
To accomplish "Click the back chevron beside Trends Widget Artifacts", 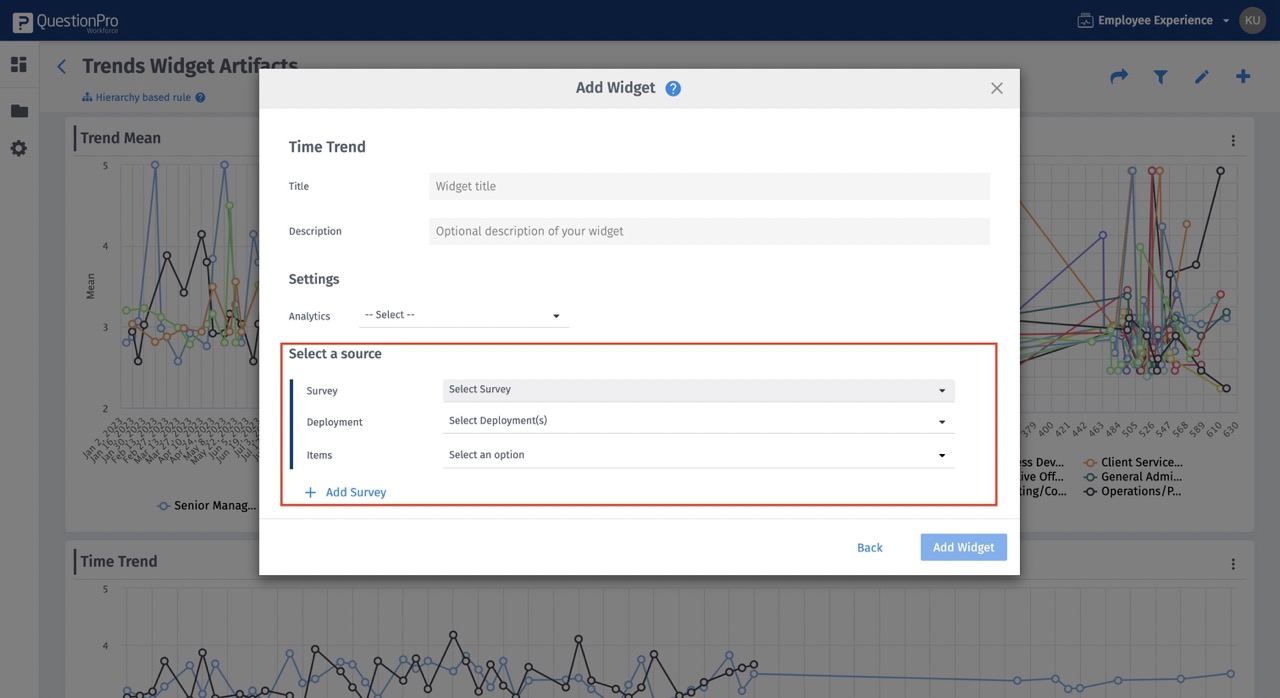I will click(62, 67).
